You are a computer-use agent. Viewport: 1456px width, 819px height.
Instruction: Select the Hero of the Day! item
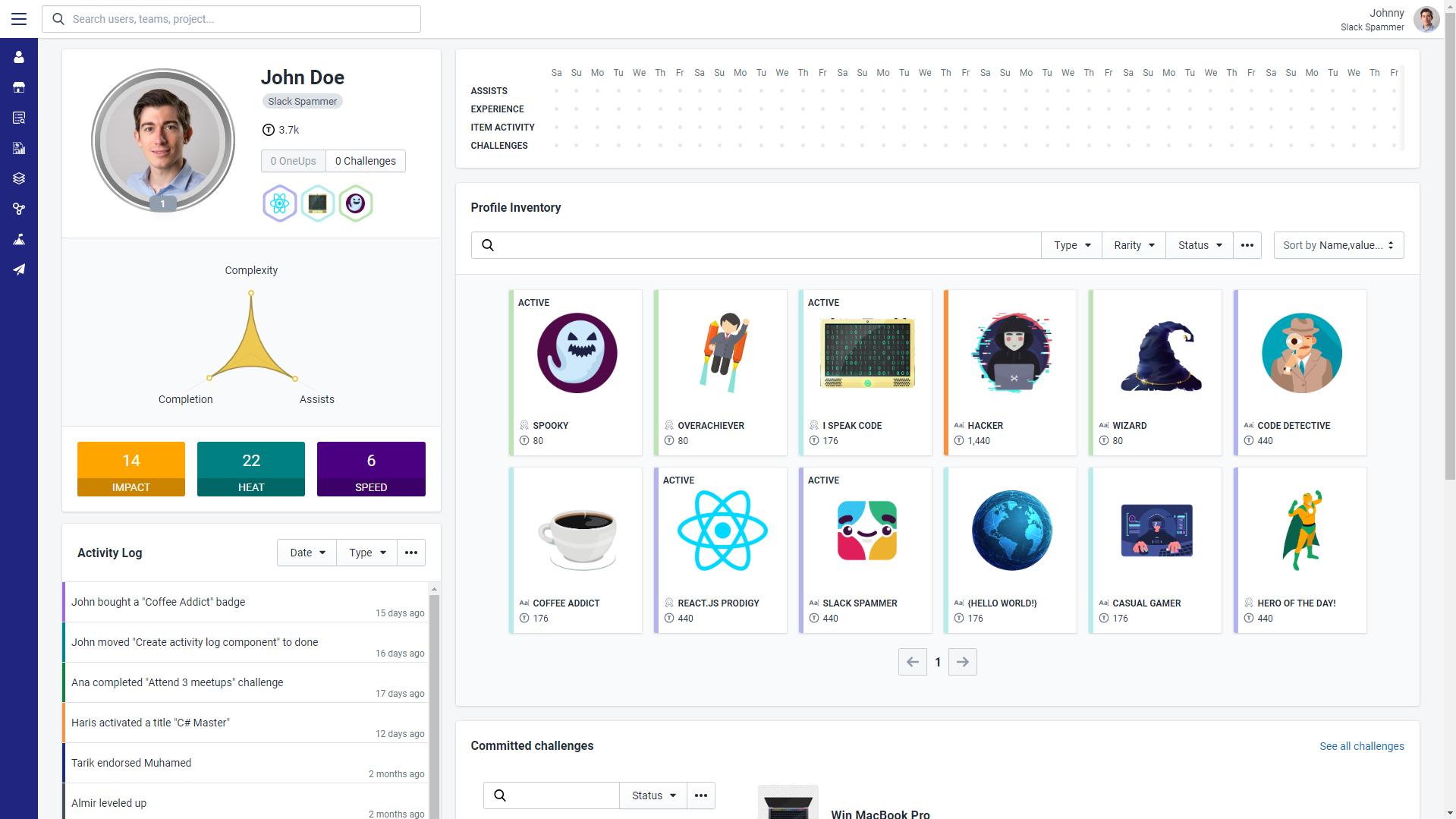pos(1300,550)
